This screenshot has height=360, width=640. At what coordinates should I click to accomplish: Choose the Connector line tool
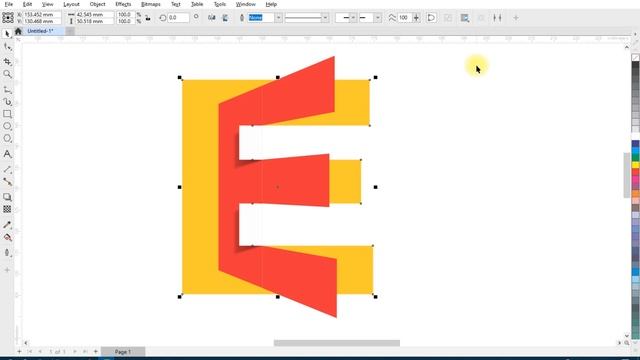point(7,182)
